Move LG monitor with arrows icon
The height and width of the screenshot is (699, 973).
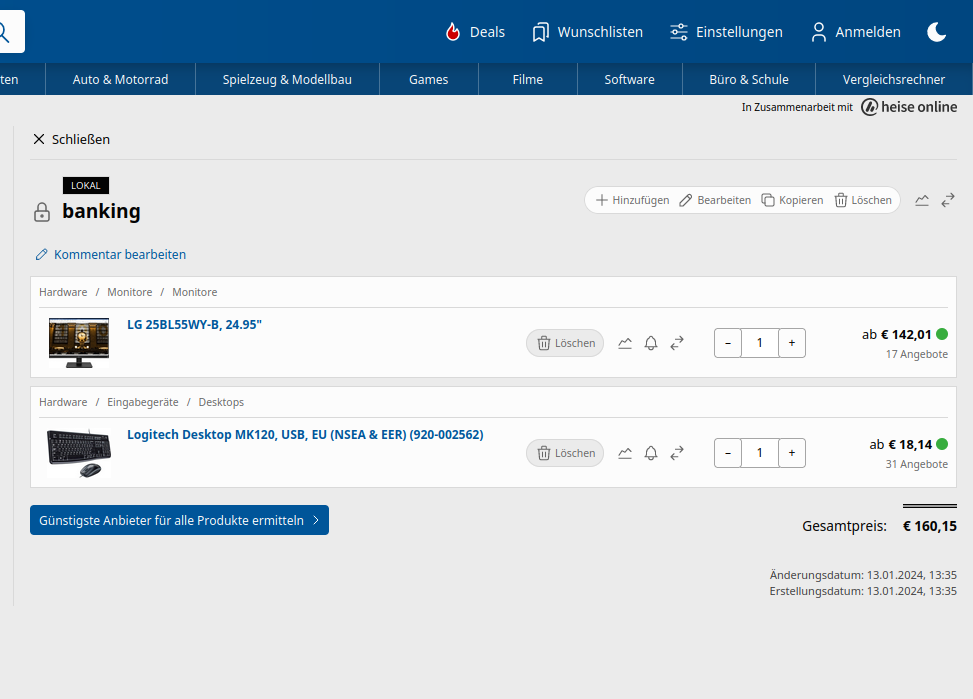(x=677, y=343)
